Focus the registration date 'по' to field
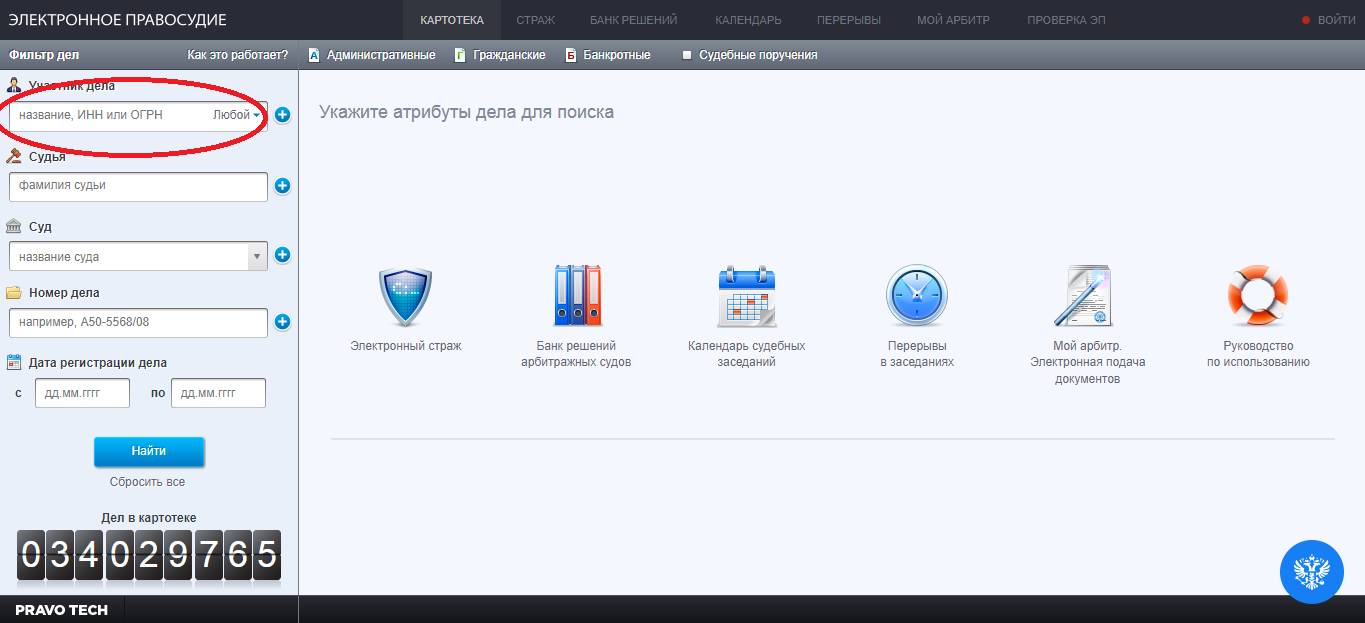This screenshot has width=1365, height=623. click(x=218, y=393)
